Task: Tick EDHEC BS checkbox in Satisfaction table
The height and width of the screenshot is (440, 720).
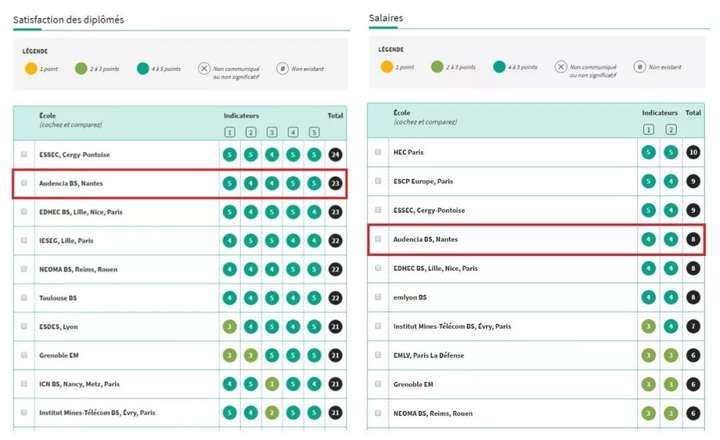Action: point(24,212)
